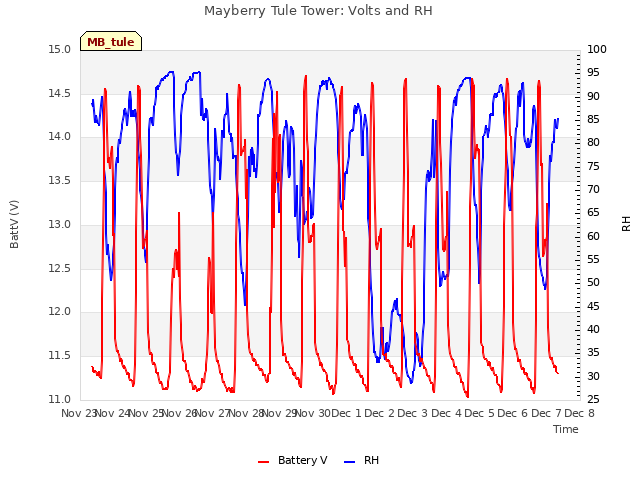
Task: Click the 35 tick on RH axis
Action: click(593, 353)
